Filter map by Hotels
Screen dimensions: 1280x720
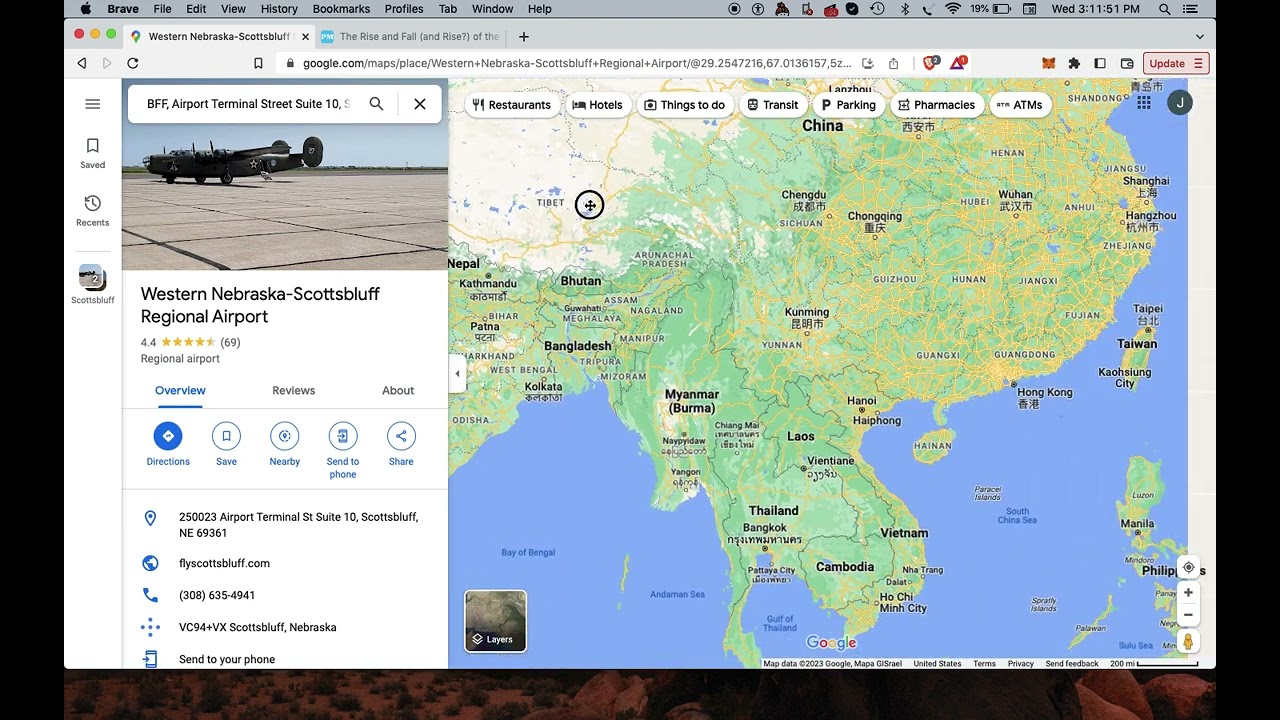[598, 105]
